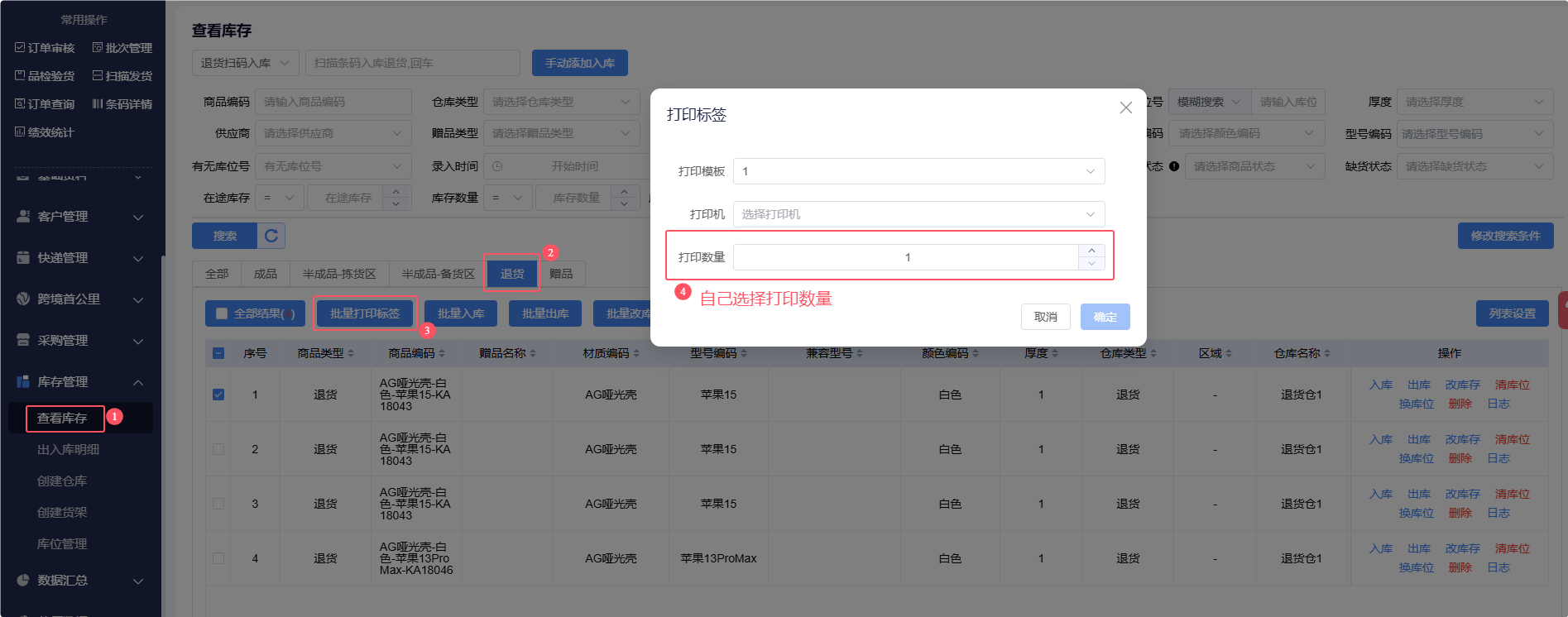The image size is (1568, 617).
Task: Decrease 打印数量 with the down arrow
Action: 1091,264
